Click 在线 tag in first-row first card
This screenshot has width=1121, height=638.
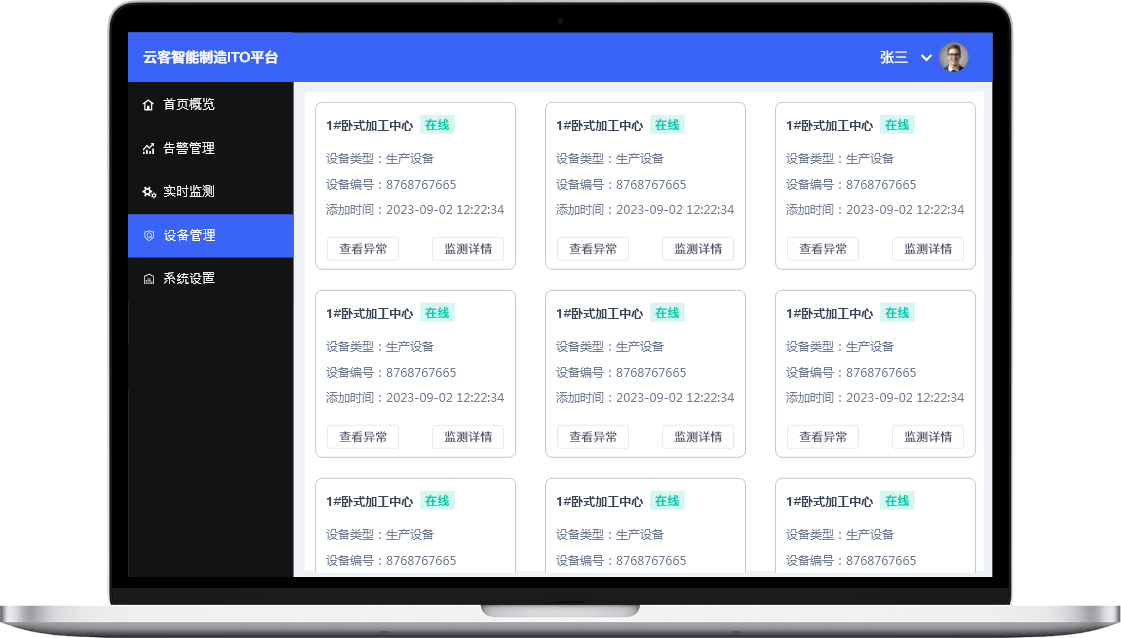point(437,125)
